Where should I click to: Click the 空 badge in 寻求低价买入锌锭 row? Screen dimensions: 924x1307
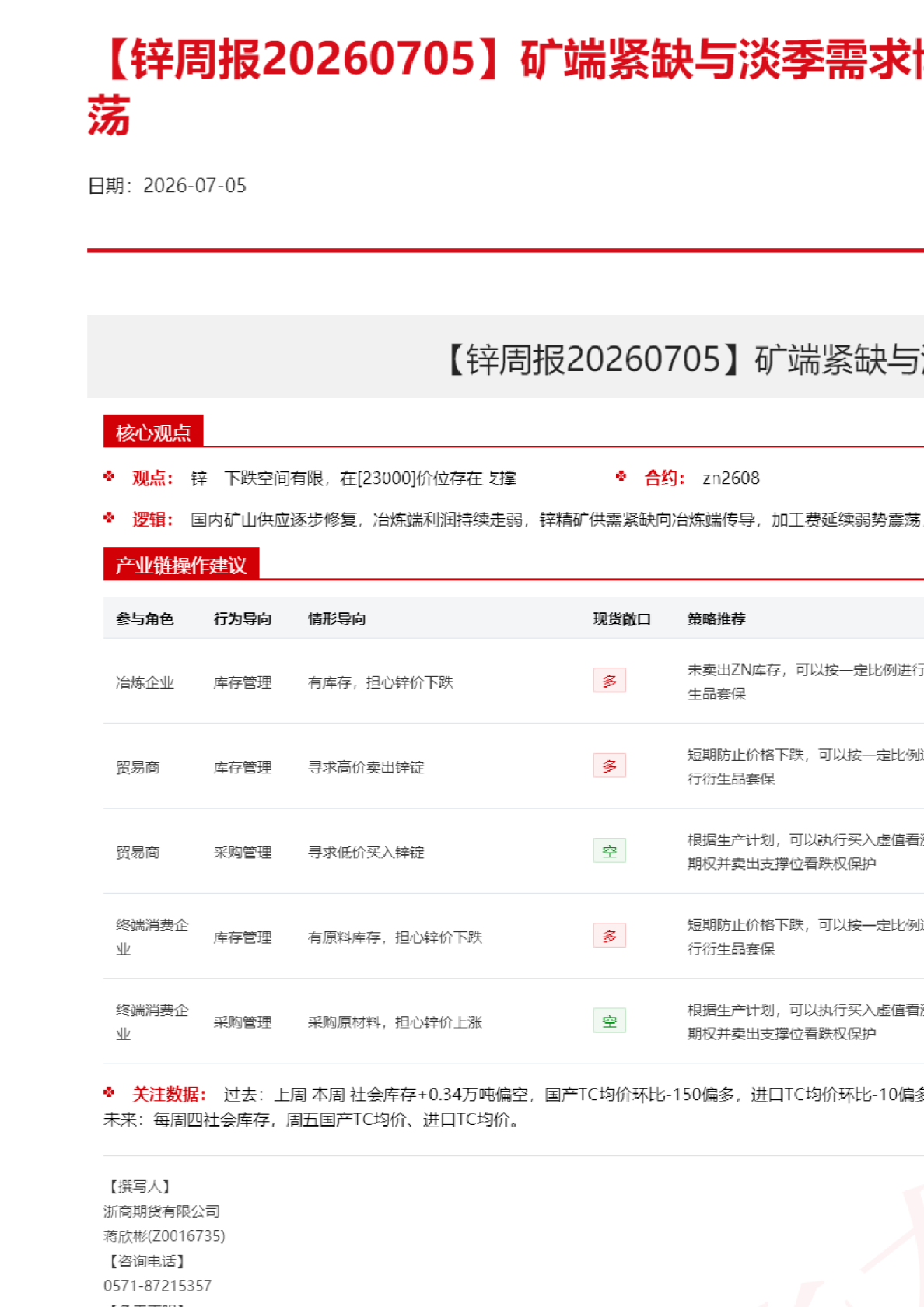609,850
